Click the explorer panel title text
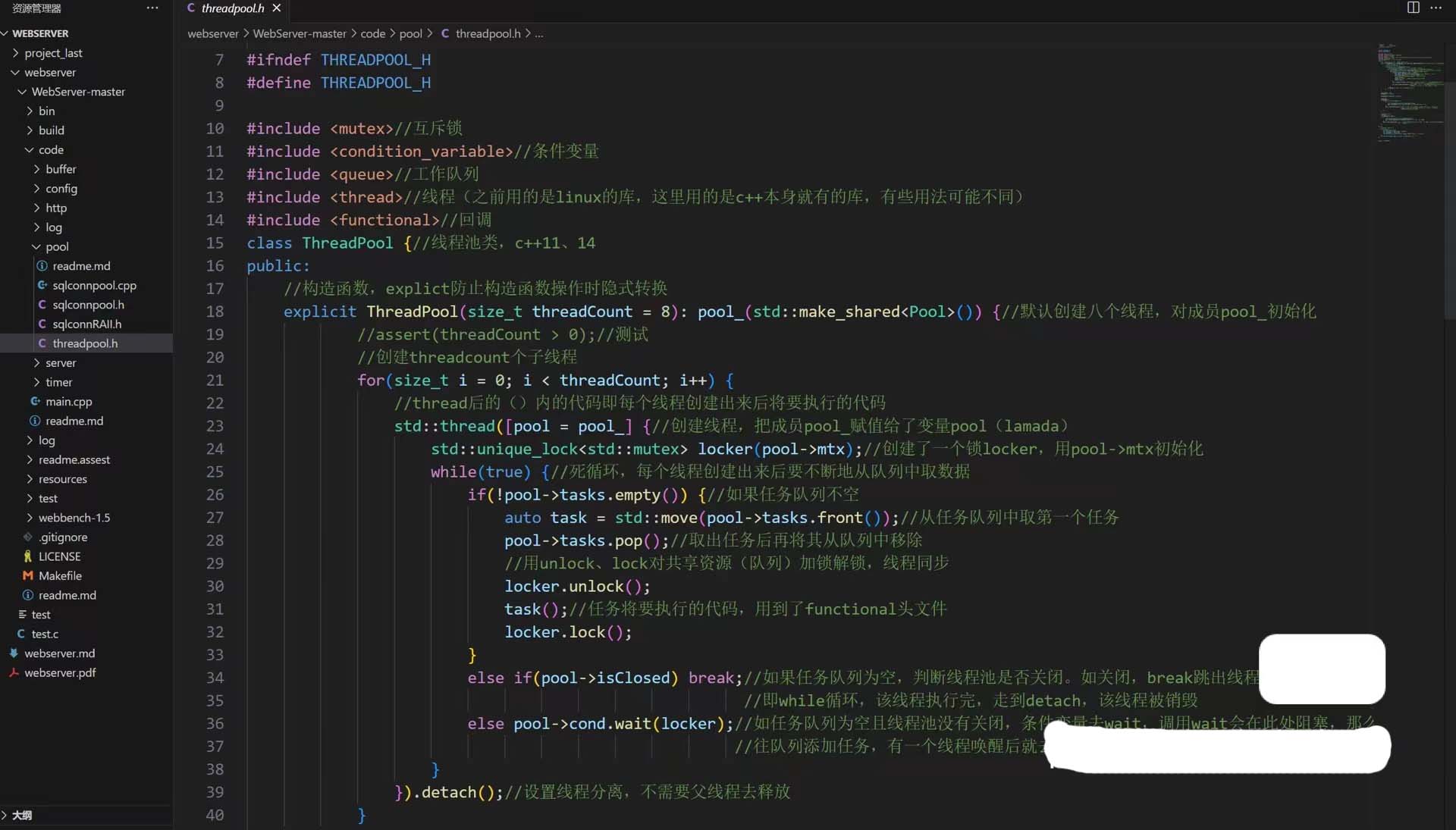The width and height of the screenshot is (1456, 830). coord(36,8)
